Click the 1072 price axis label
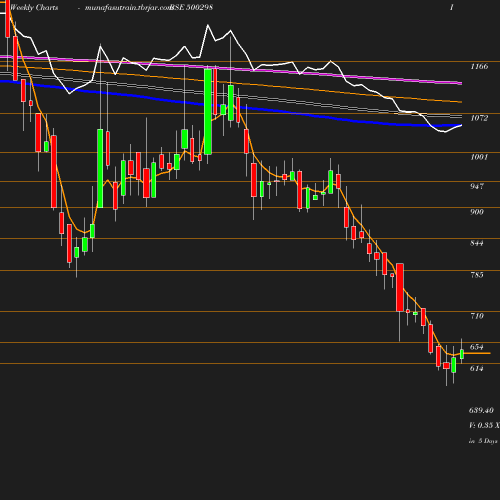Viewport: 500px width, 500px height. [479, 118]
